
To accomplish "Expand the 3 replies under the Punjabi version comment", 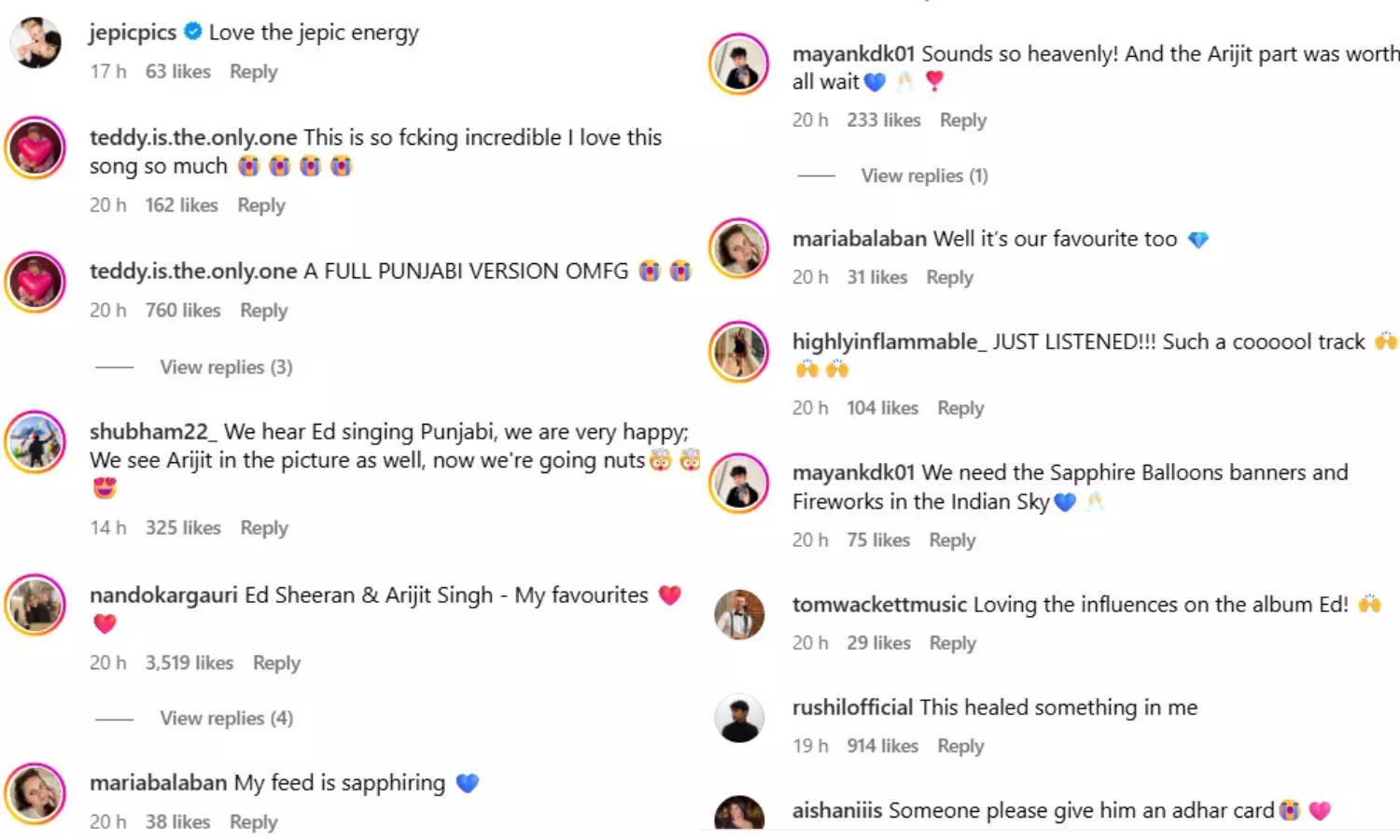I will click(226, 368).
